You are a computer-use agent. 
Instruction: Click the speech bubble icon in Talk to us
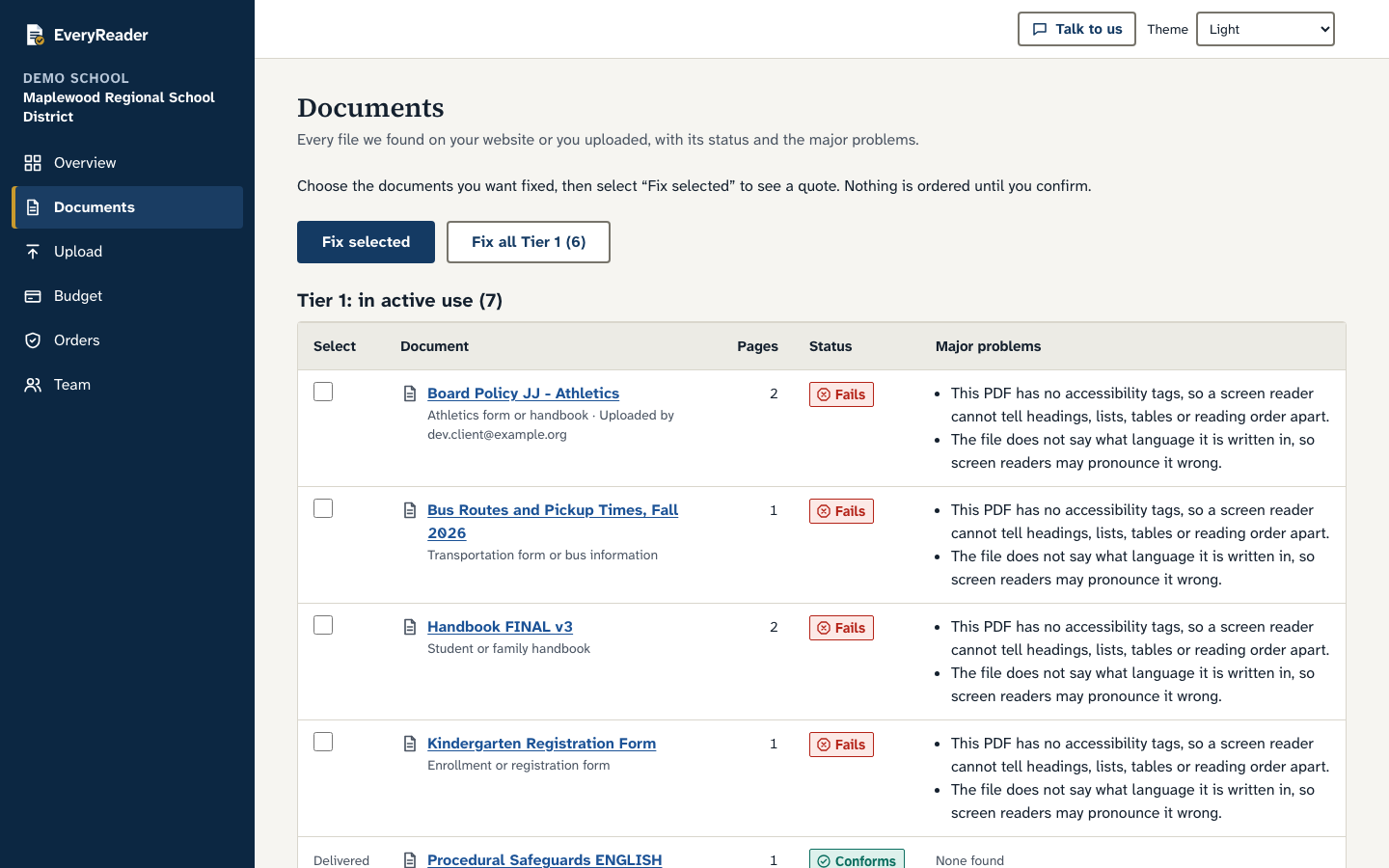1040,29
